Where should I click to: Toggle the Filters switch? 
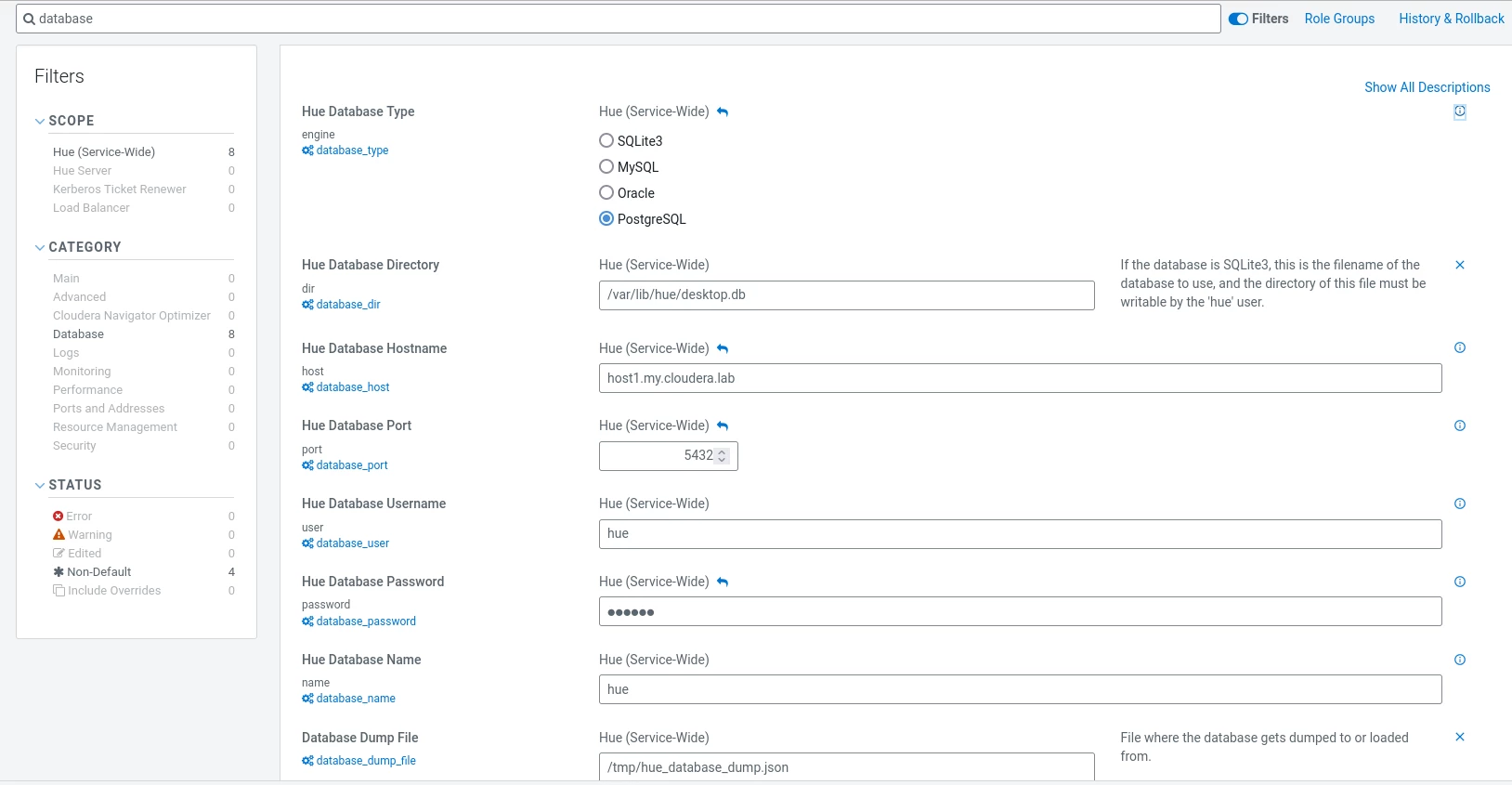pos(1238,19)
